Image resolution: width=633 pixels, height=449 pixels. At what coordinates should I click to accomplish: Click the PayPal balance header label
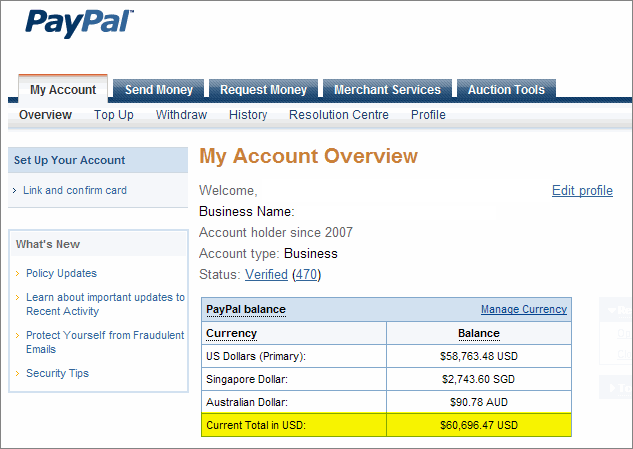click(x=246, y=309)
